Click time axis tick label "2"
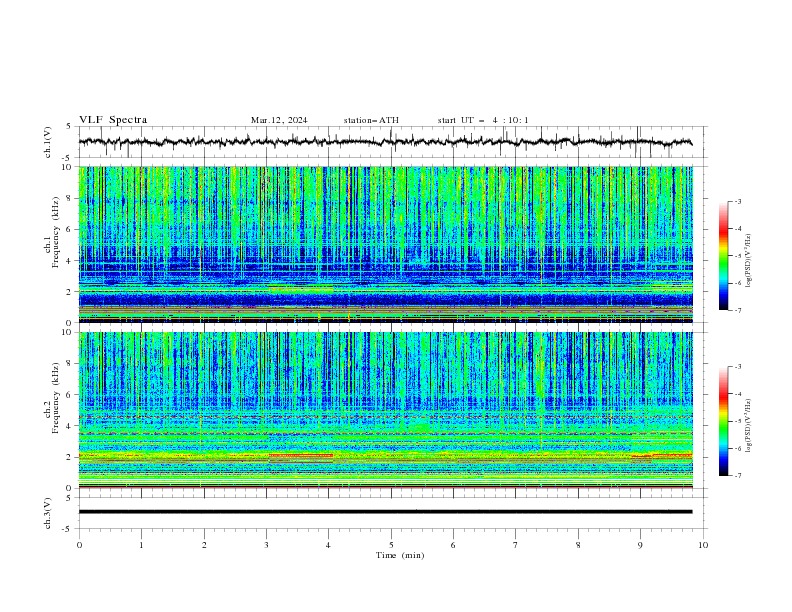Image resolution: width=792 pixels, height=612 pixels. [x=204, y=545]
